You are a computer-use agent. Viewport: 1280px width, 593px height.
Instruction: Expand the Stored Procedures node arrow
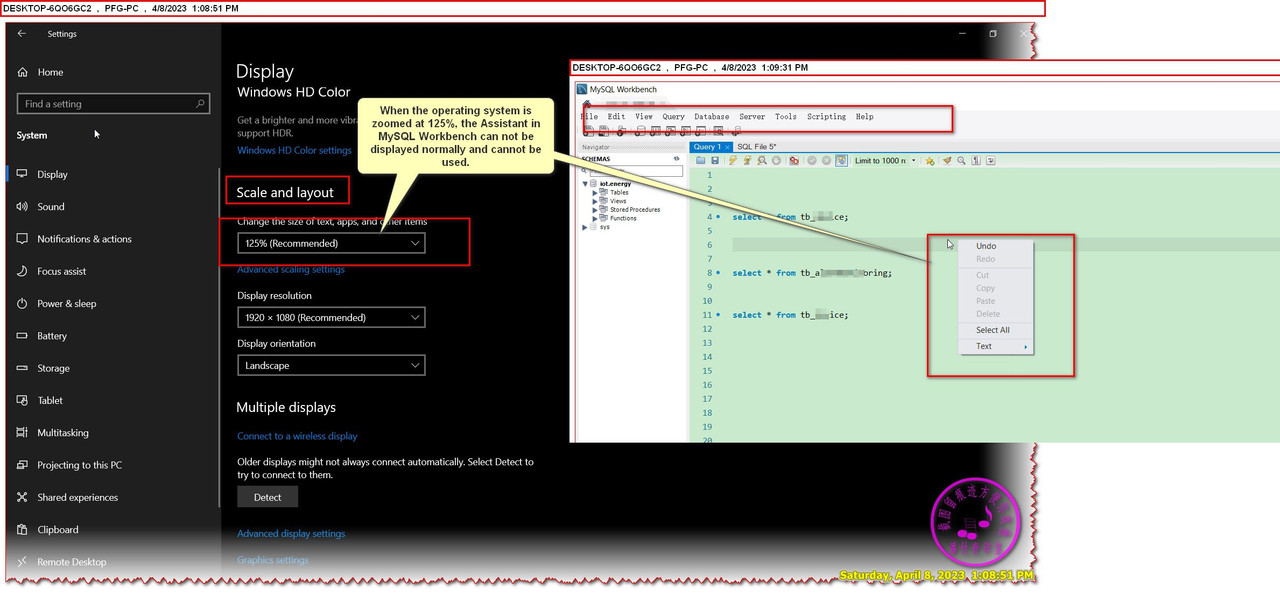click(595, 210)
